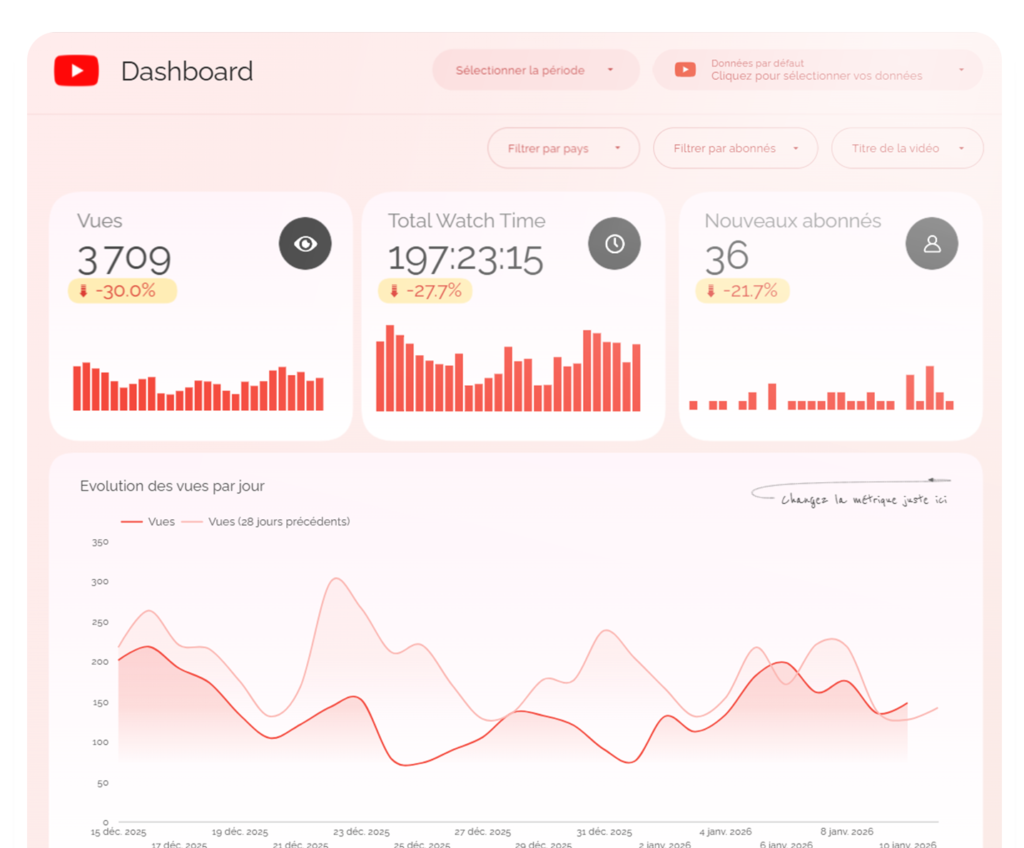Click the YouTube logo beside the Dashboard title
Screen dimensions: 1024x848
click(x=75, y=70)
